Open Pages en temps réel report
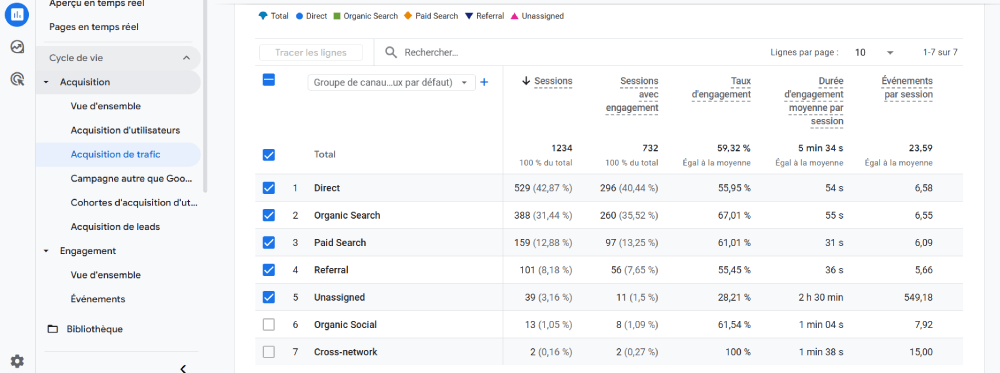Viewport: 1000px width, 373px height. [94, 27]
